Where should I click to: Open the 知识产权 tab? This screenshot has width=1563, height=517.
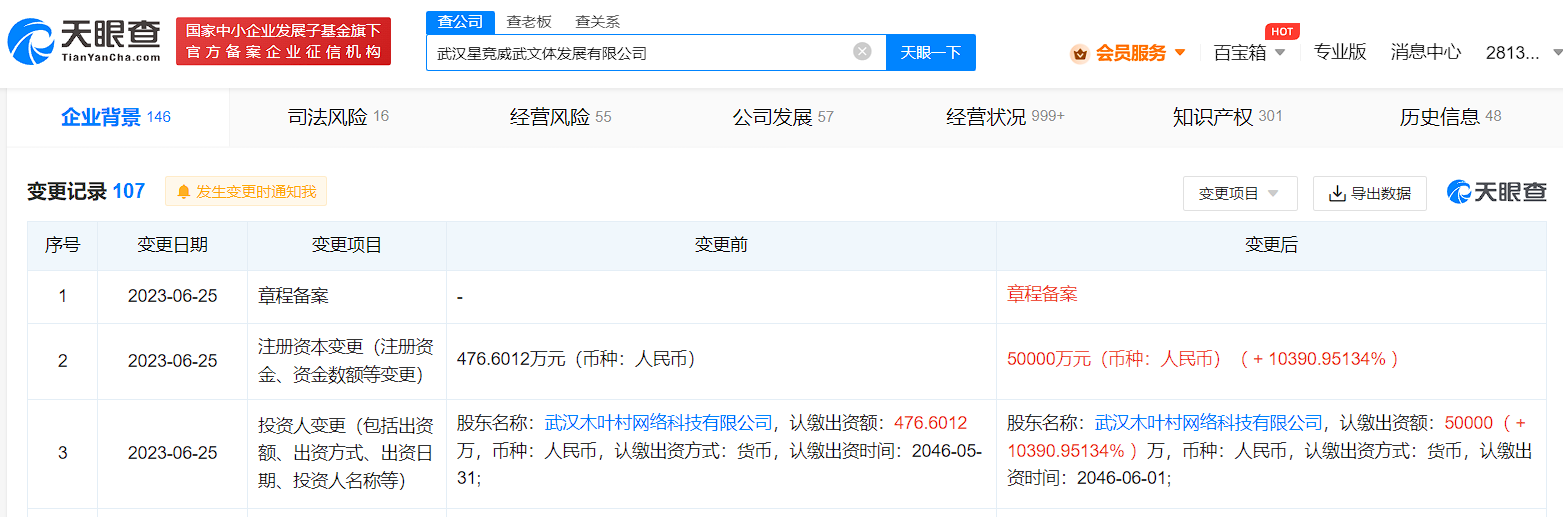1227,117
